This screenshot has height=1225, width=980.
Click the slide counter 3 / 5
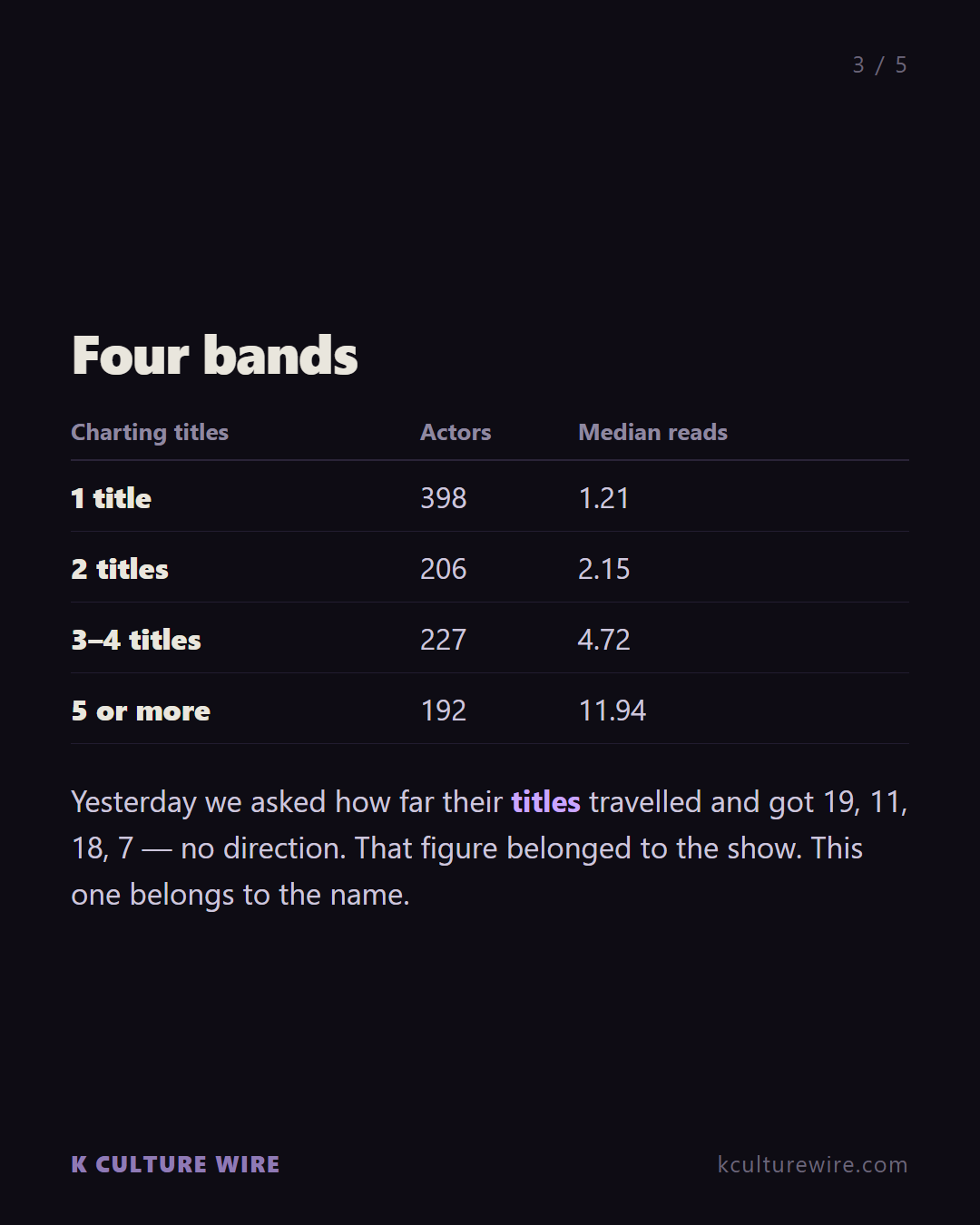[879, 65]
